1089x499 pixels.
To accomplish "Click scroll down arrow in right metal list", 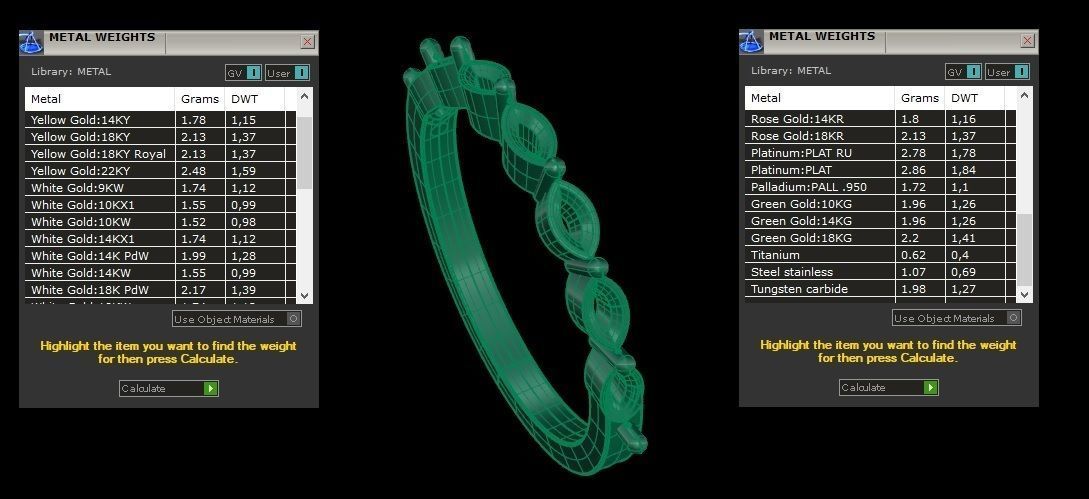I will 1025,294.
